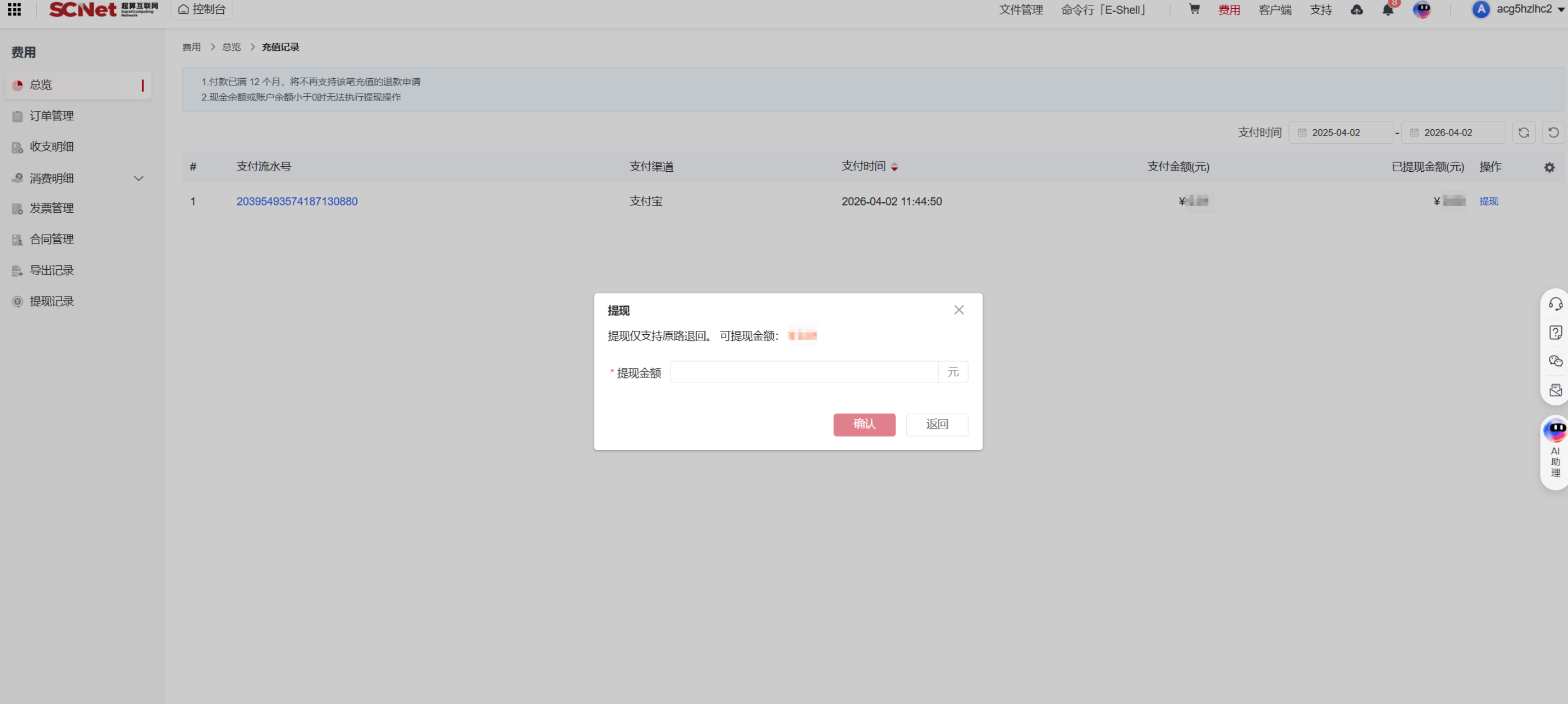
Task: Click the reset icon next to refresh
Action: [x=1553, y=132]
